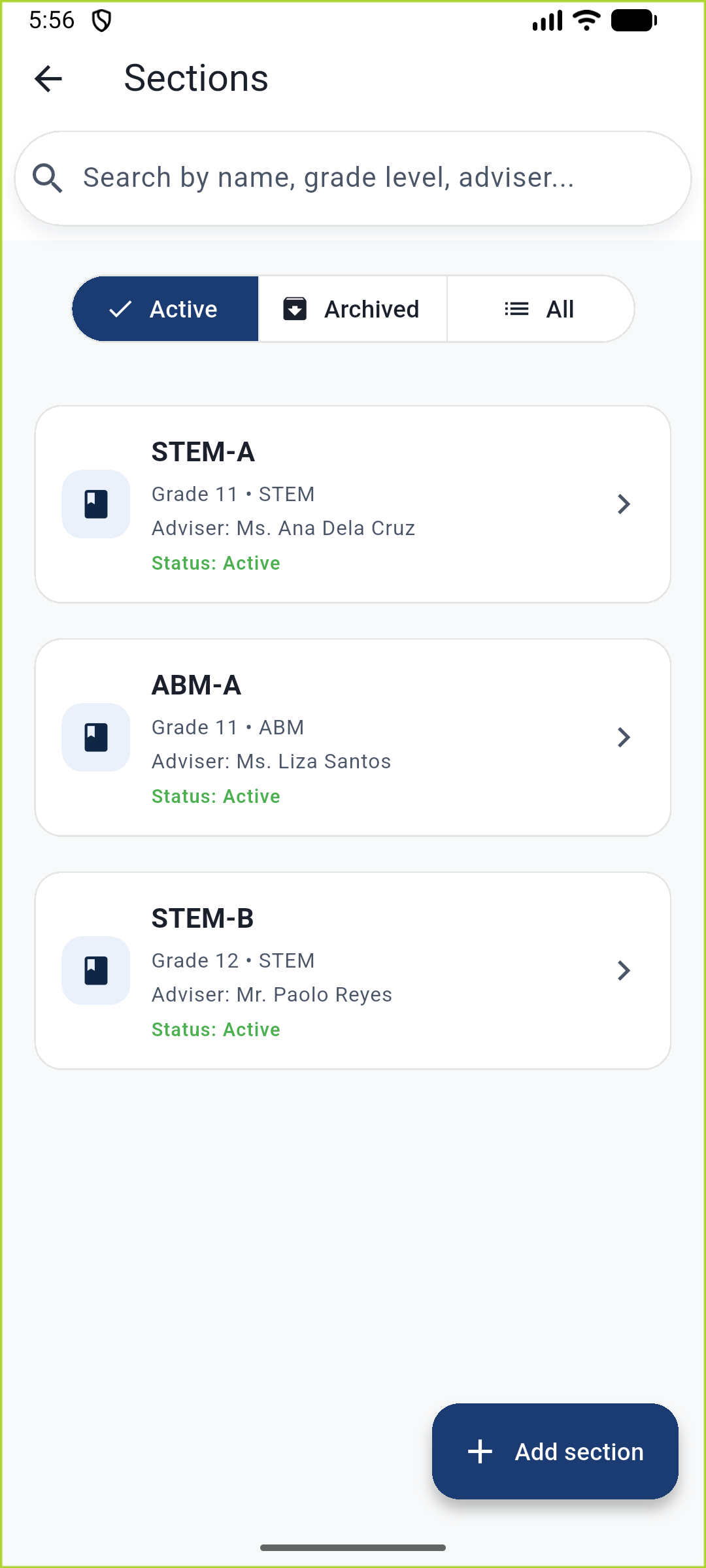The width and height of the screenshot is (706, 1568).
Task: Open the ABM-A section title
Action: tap(197, 685)
